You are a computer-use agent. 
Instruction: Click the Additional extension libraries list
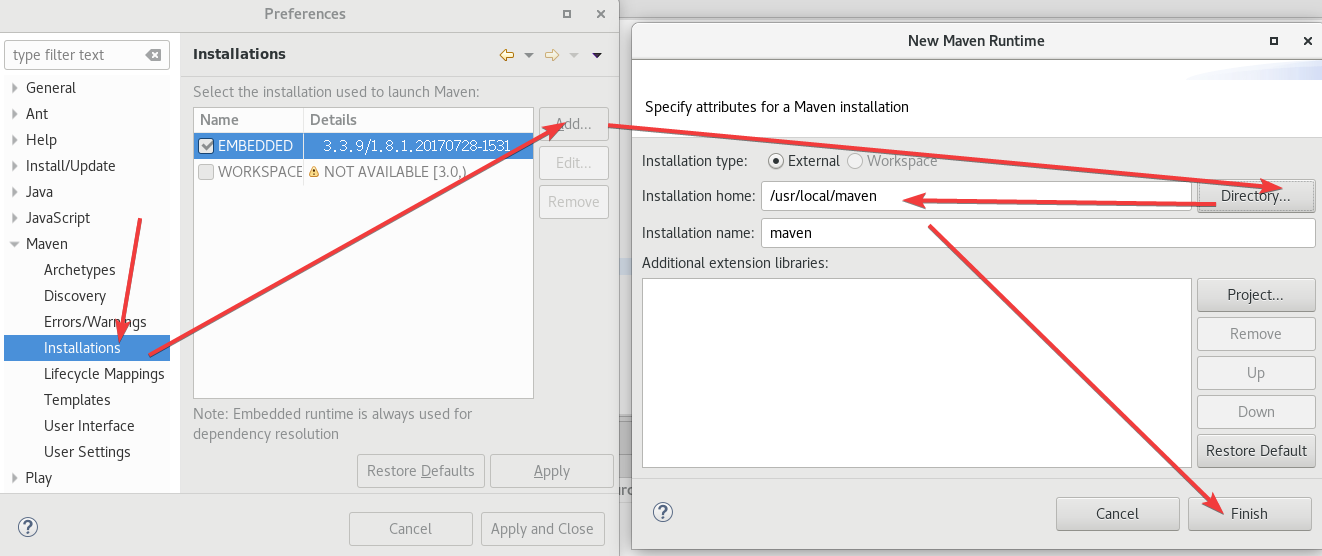[917, 373]
